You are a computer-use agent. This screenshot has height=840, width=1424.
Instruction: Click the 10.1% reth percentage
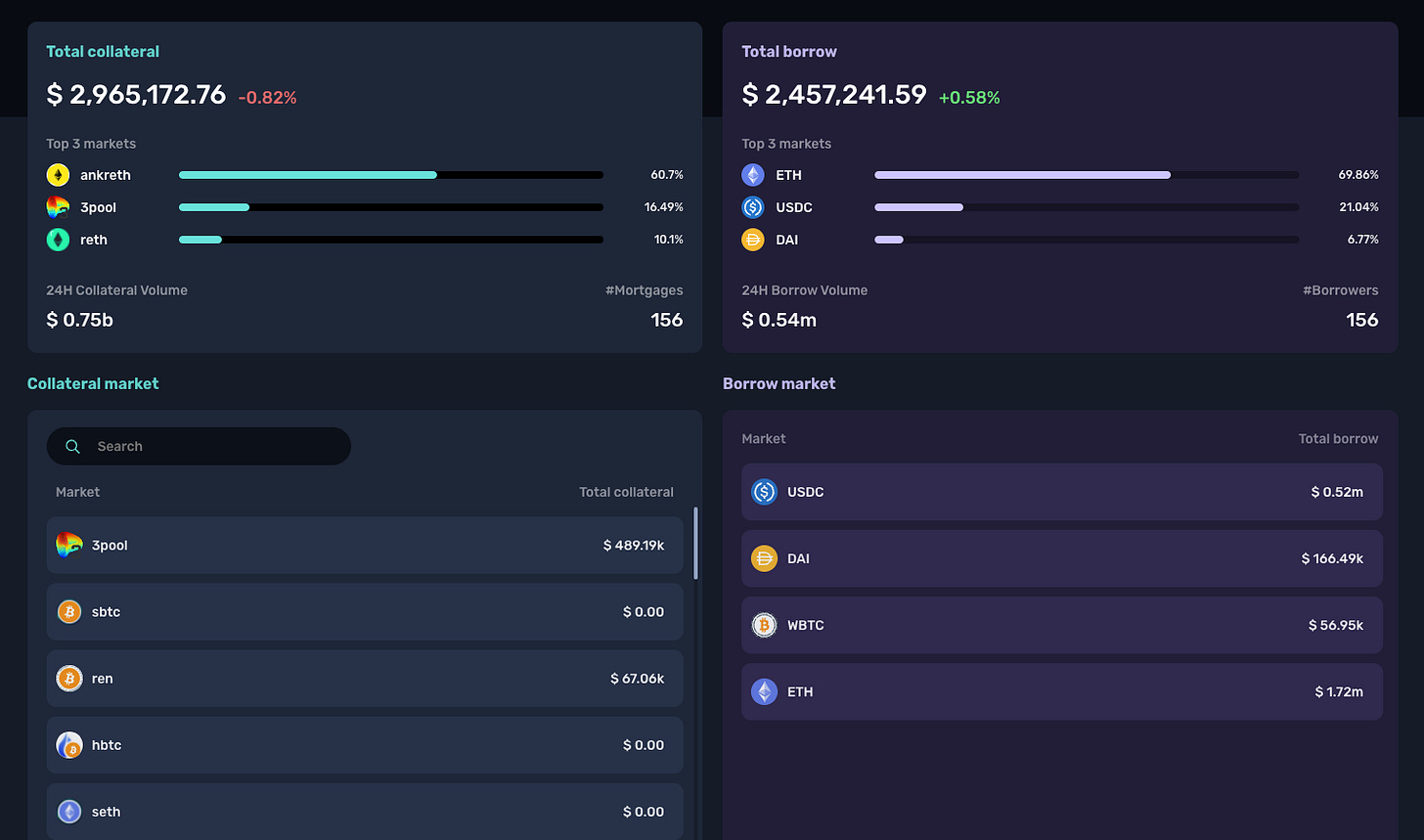[669, 240]
